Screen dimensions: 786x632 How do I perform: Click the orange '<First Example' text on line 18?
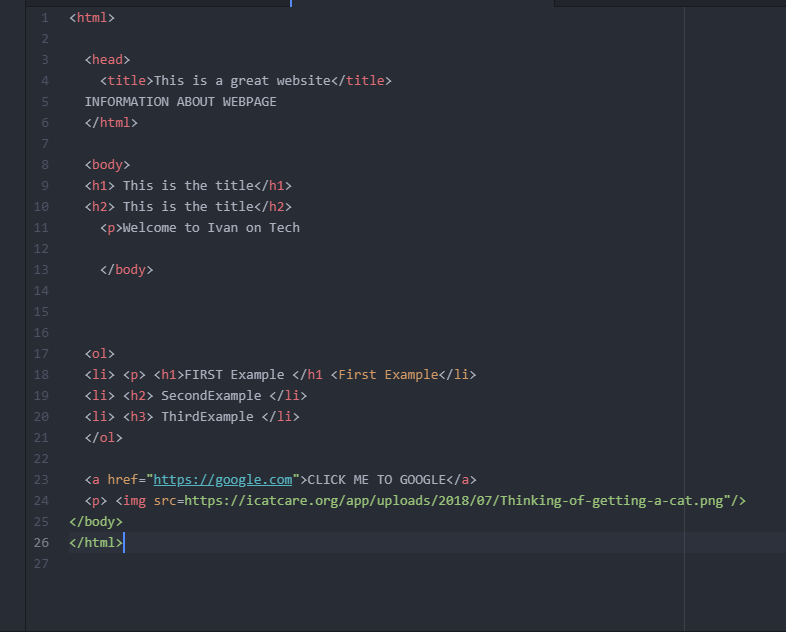(x=384, y=375)
